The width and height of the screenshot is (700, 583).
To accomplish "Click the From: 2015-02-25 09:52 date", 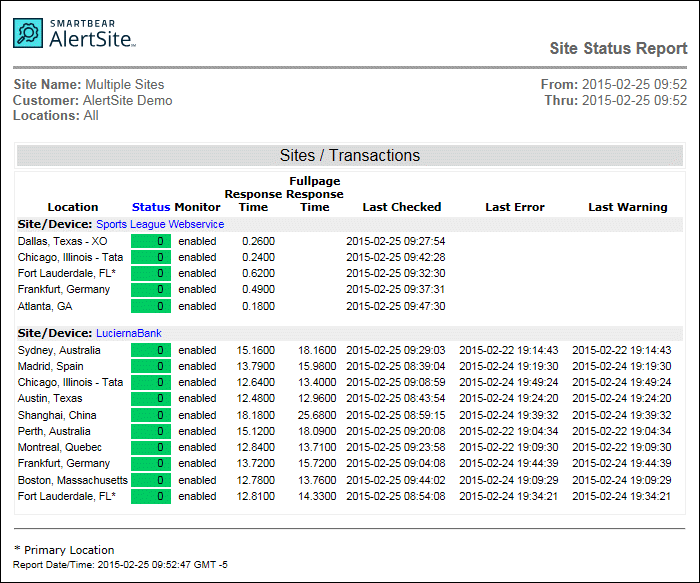I will click(x=614, y=84).
